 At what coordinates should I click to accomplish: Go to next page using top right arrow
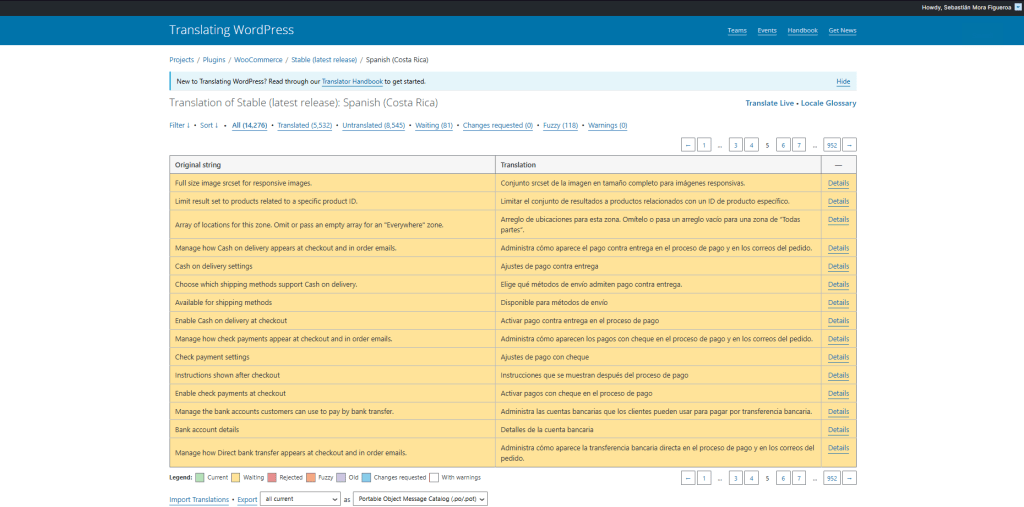pyautogui.click(x=850, y=145)
